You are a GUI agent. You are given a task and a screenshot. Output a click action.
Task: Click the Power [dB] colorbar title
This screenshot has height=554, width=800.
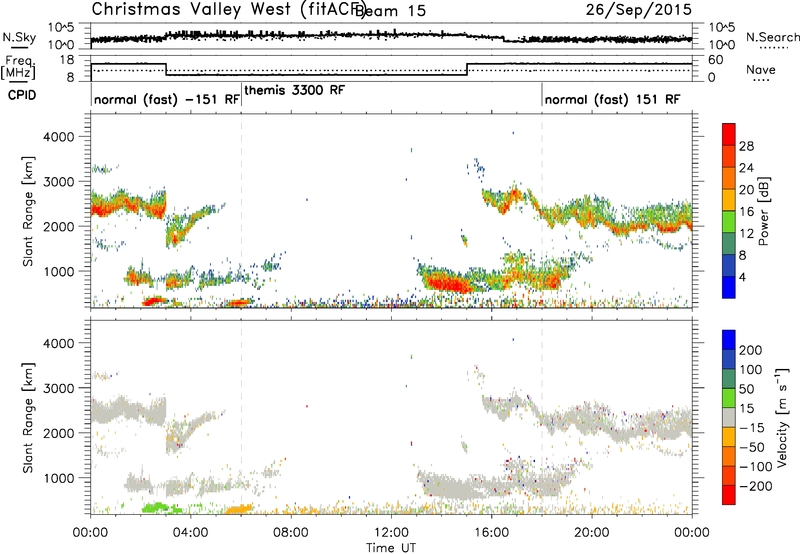pyautogui.click(x=763, y=211)
